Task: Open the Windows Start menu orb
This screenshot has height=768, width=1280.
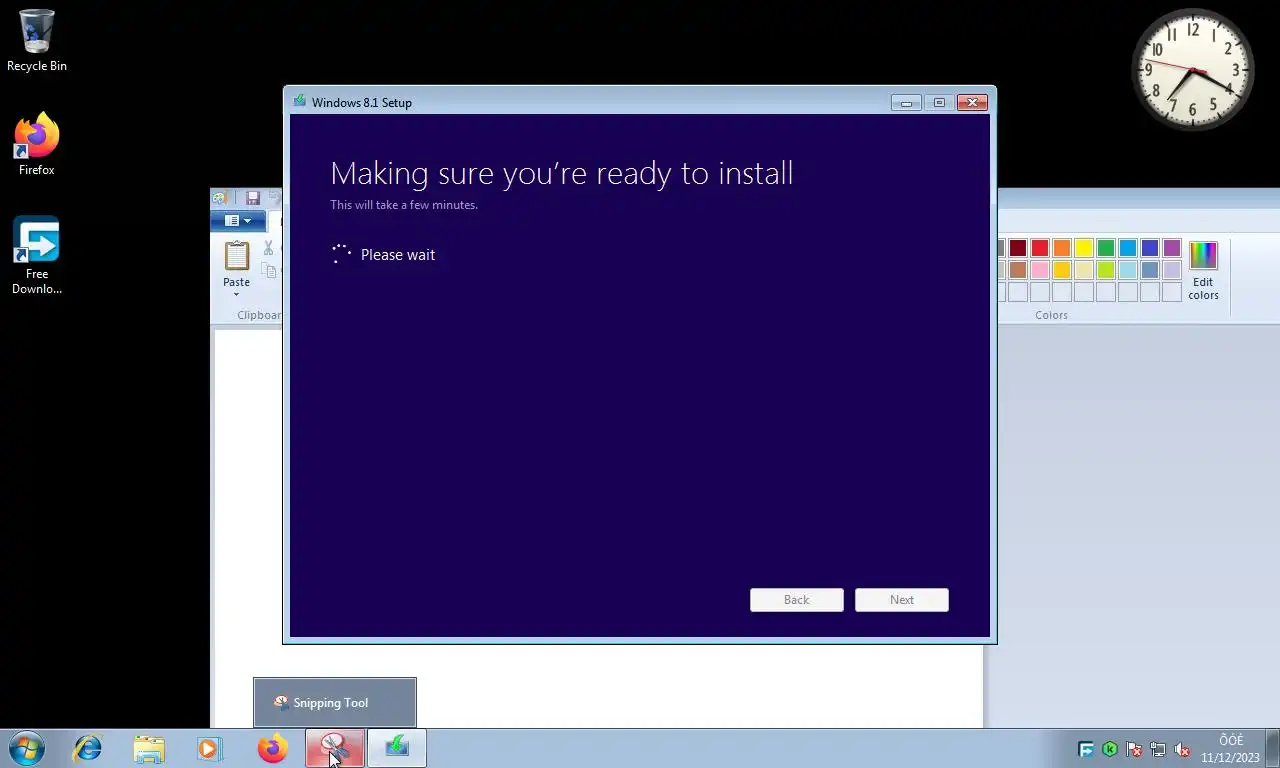Action: pyautogui.click(x=26, y=748)
